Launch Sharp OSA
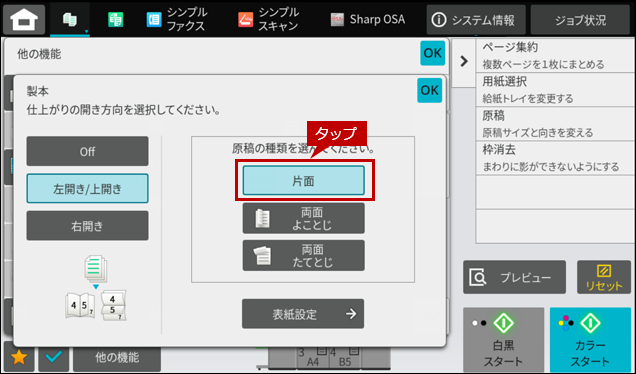This screenshot has width=636, height=374. (x=367, y=19)
